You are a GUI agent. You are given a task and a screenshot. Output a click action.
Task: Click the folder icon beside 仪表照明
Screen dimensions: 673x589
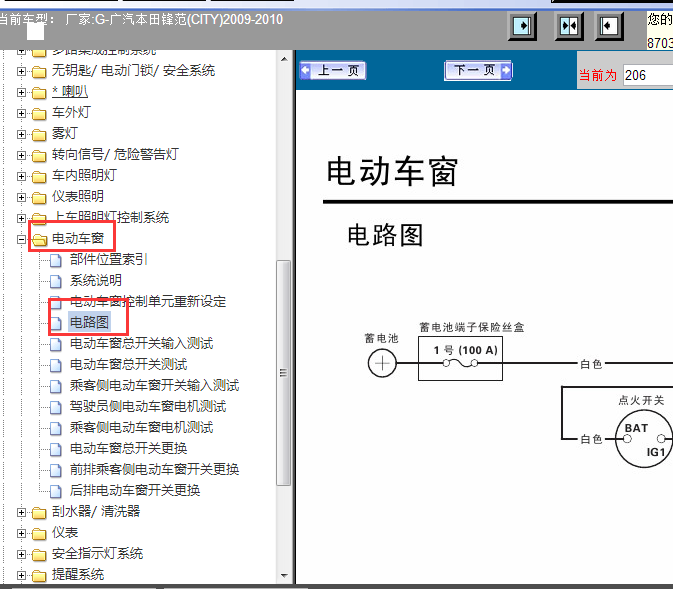tap(39, 198)
